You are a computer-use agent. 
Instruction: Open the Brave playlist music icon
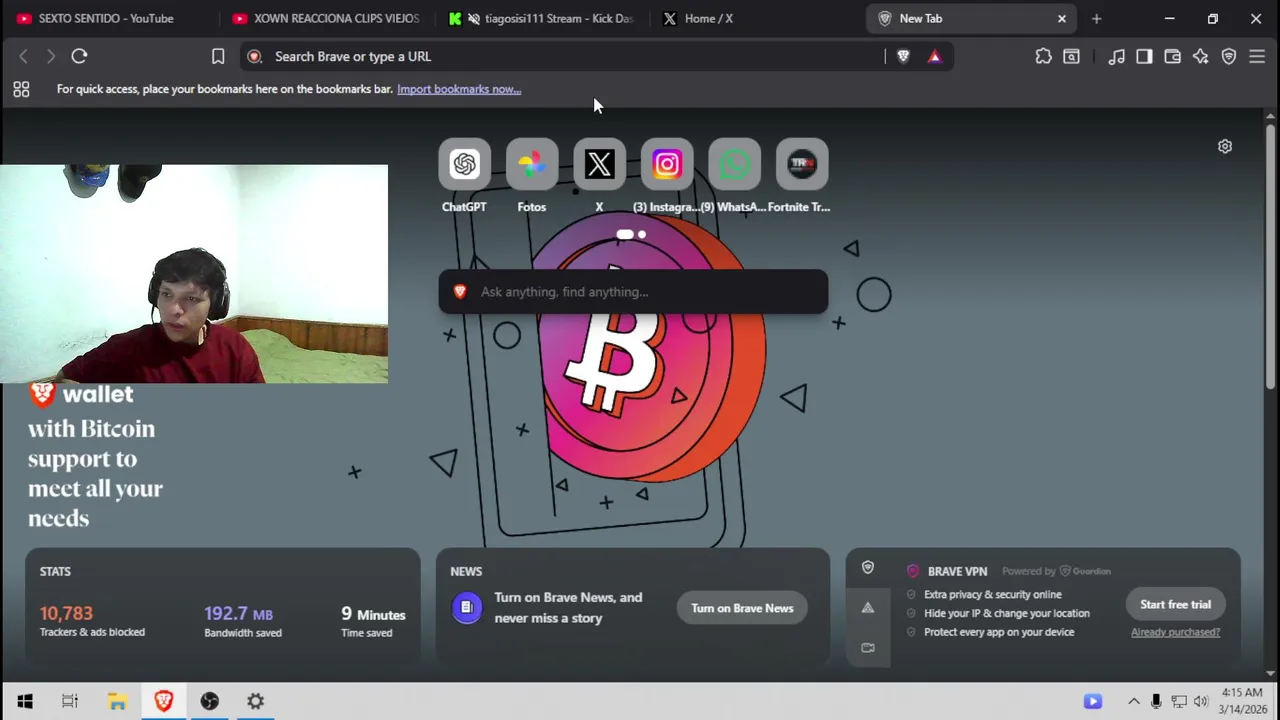pos(1116,56)
